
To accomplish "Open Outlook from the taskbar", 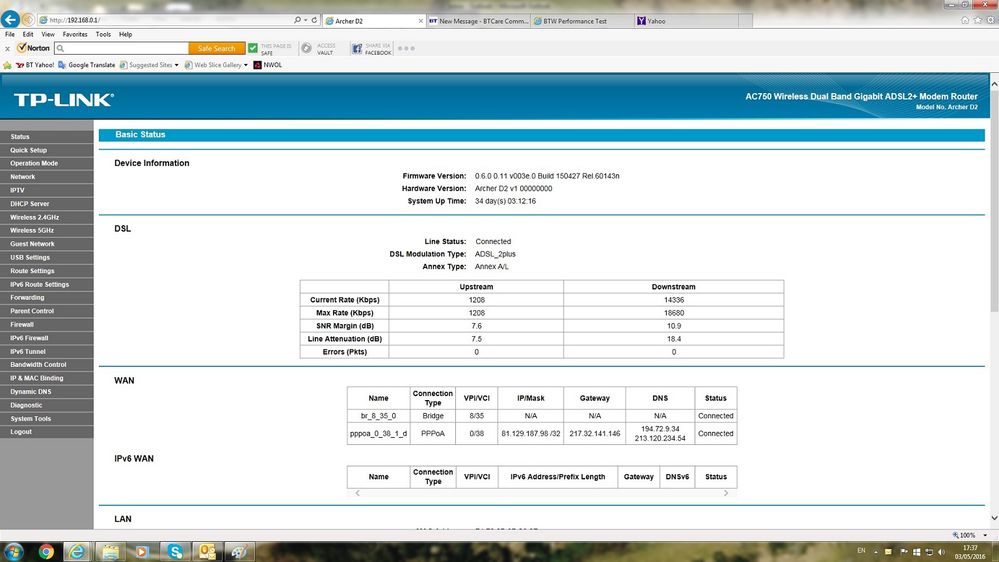I will pyautogui.click(x=207, y=552).
